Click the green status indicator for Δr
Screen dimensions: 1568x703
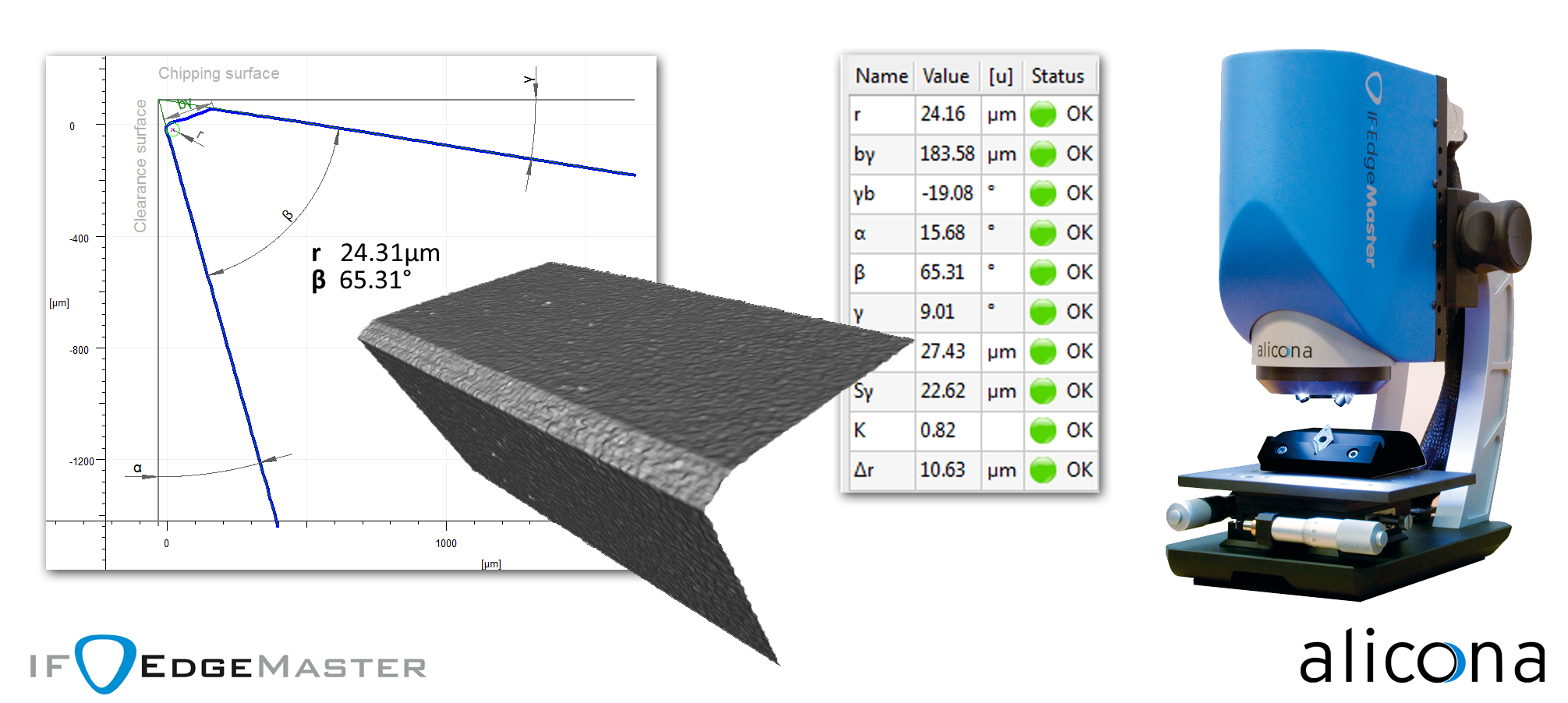click(x=1042, y=471)
